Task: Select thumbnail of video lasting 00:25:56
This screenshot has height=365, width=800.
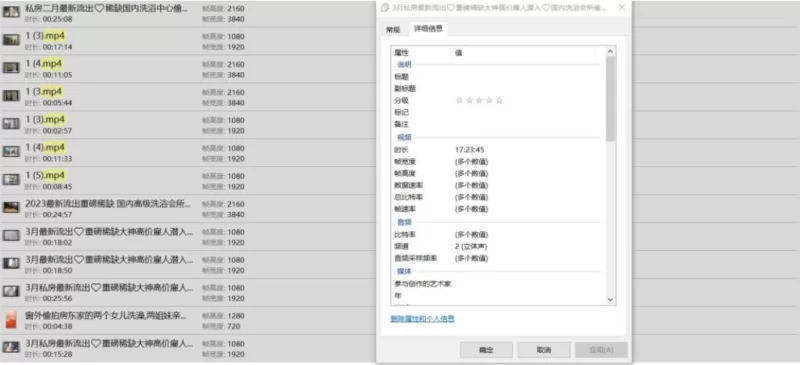Action: click(x=11, y=291)
